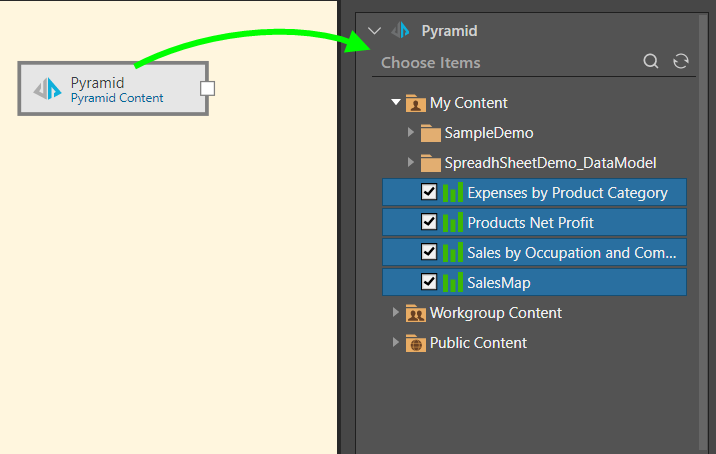Click the Public Content folder icon
This screenshot has height=454, width=716.
[x=416, y=343]
